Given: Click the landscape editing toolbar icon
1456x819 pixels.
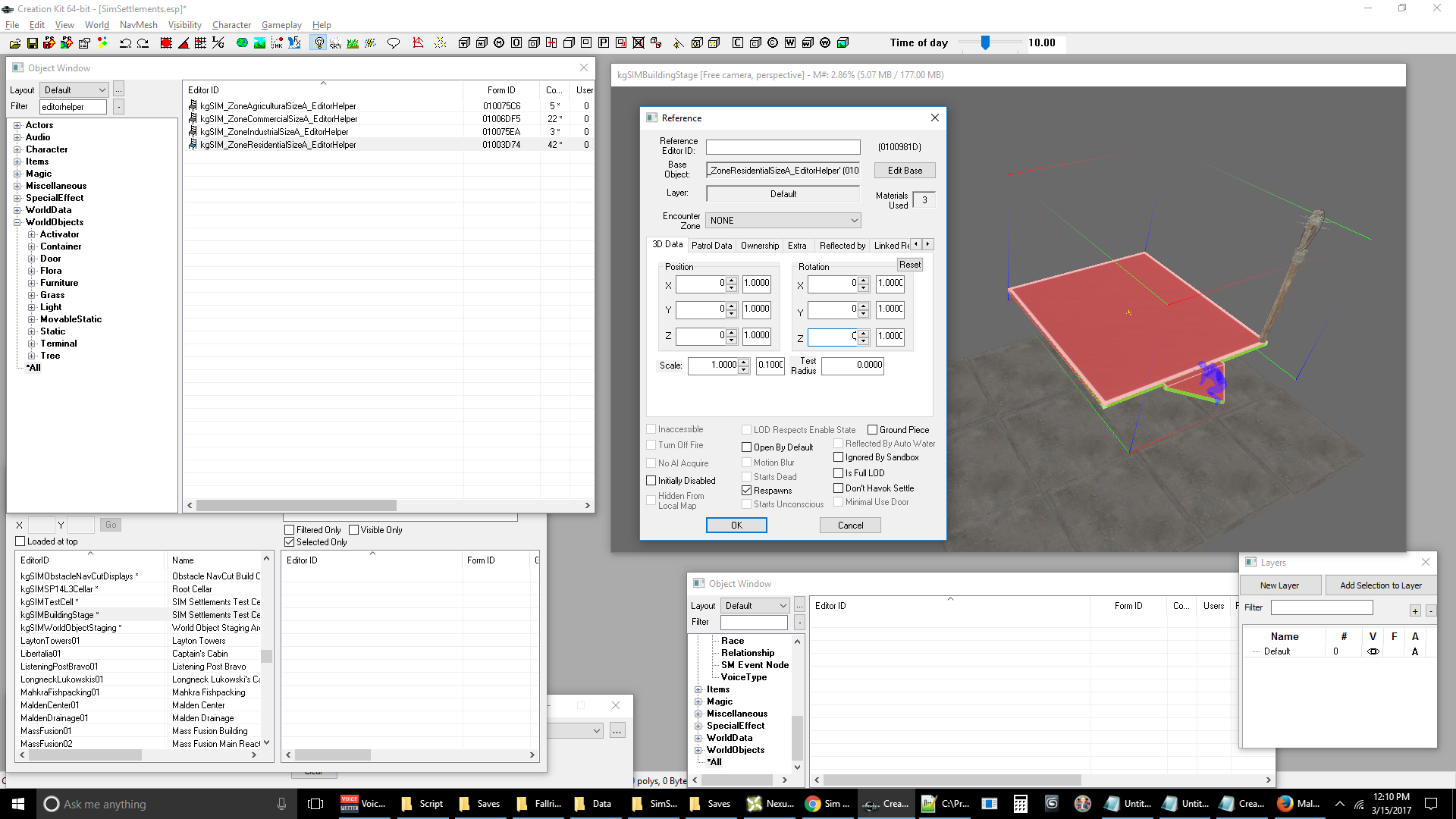Looking at the screenshot, I should 259,43.
